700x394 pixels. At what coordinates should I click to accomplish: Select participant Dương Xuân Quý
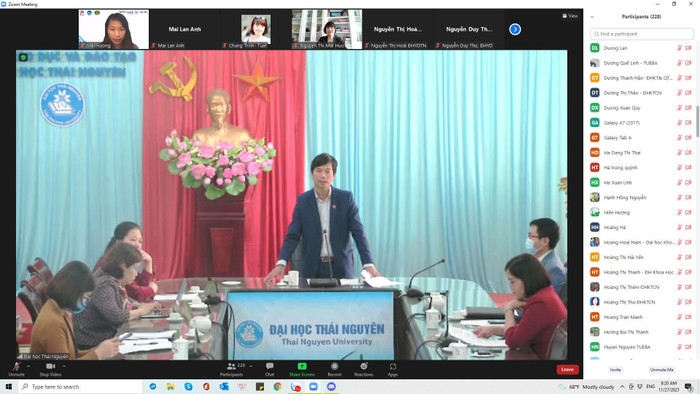(x=641, y=108)
